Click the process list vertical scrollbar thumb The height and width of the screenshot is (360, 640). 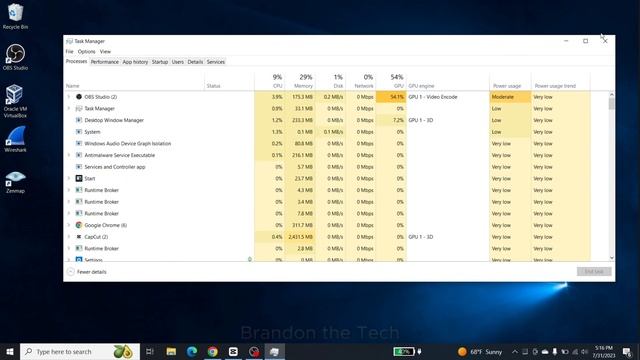[x=611, y=104]
